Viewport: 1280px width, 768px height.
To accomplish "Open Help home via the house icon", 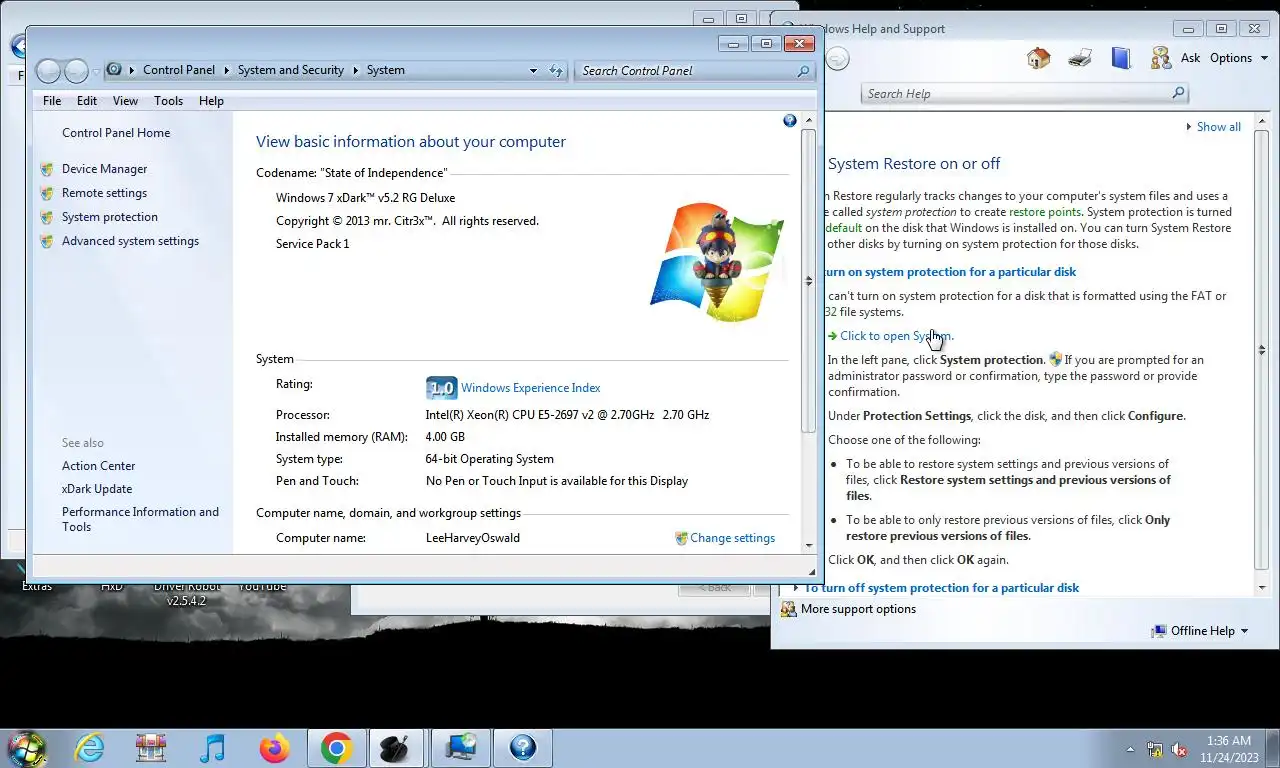I will click(x=1038, y=58).
